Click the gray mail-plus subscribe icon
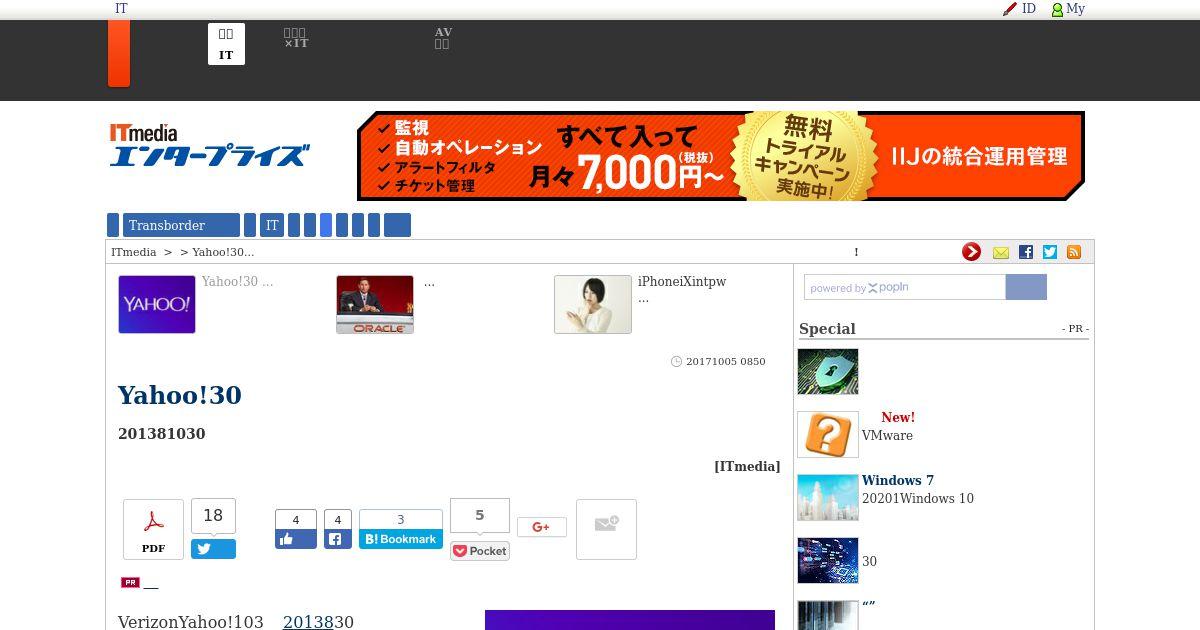This screenshot has width=1200, height=630. pyautogui.click(x=606, y=529)
